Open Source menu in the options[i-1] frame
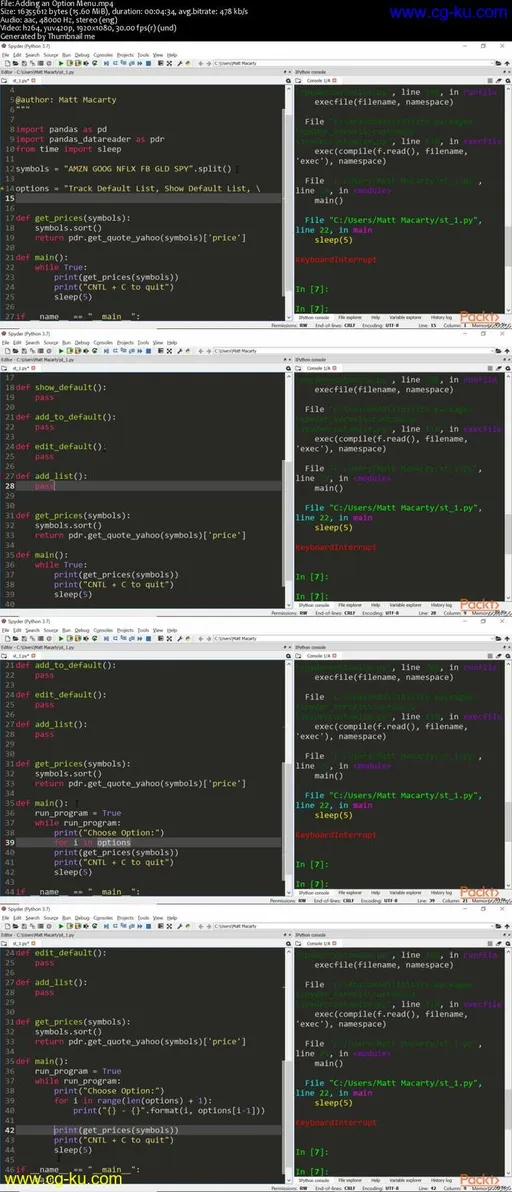The height and width of the screenshot is (1192, 512). (51, 918)
